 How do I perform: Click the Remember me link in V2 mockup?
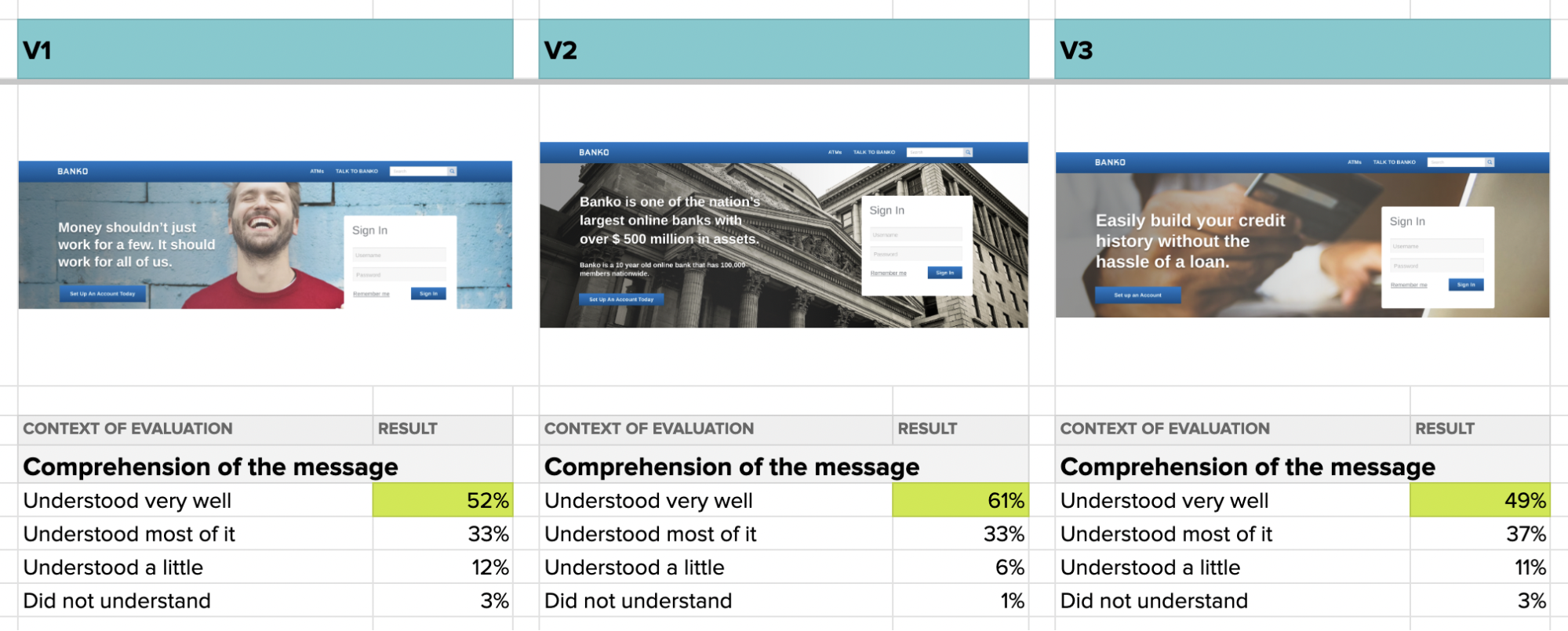coord(888,273)
